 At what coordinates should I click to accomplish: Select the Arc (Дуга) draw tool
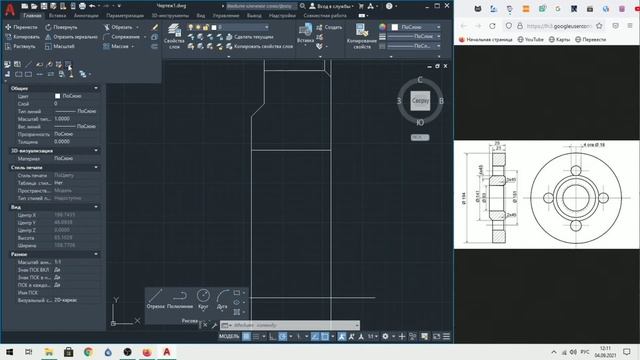pyautogui.click(x=222, y=299)
